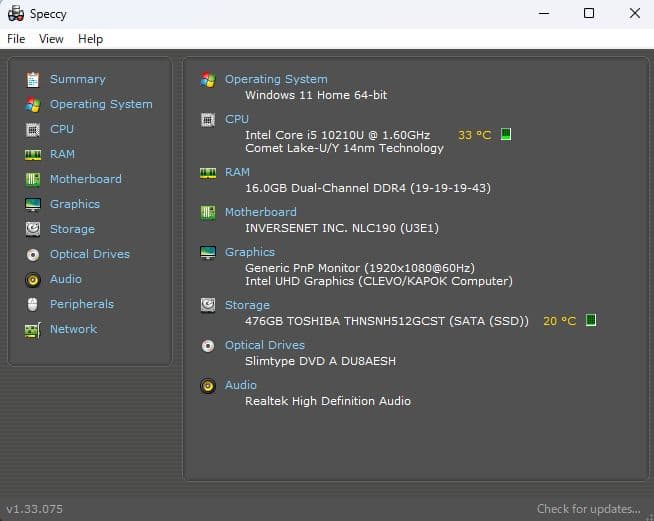Click the Motherboard icon in sidebar
Image resolution: width=654 pixels, height=521 pixels.
[x=33, y=180]
